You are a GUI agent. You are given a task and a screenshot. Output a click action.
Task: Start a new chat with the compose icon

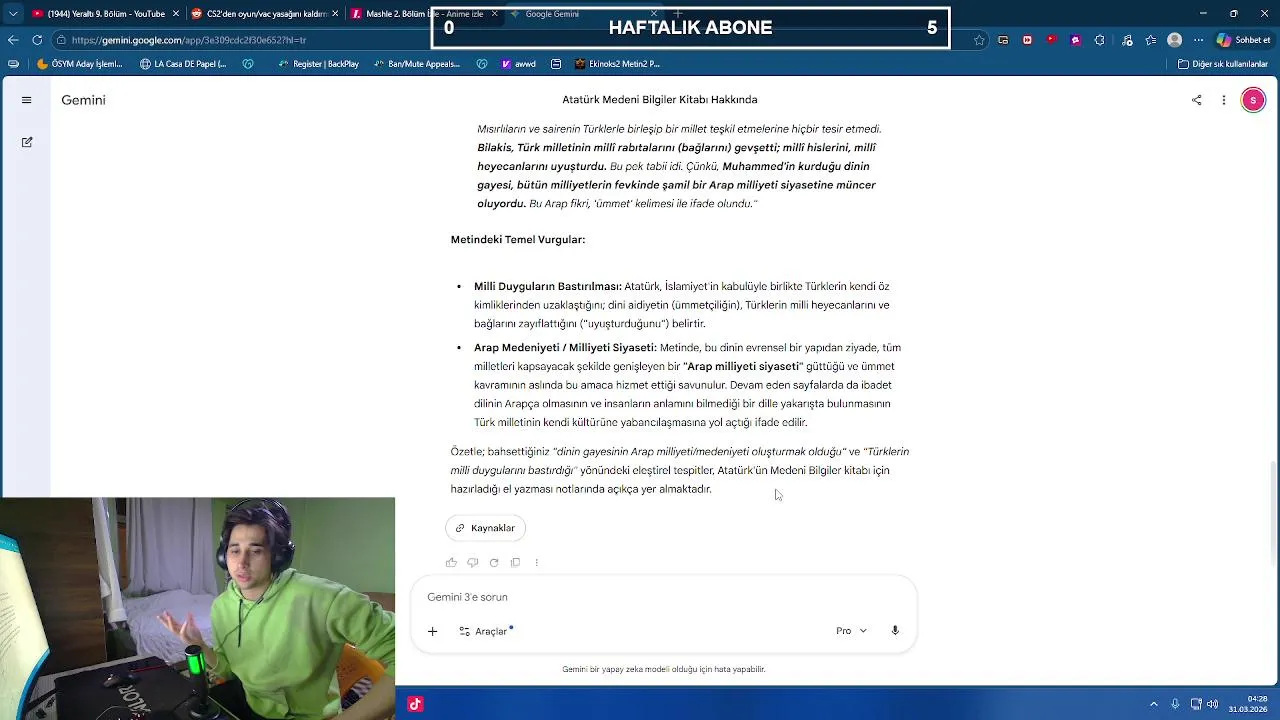pos(27,142)
